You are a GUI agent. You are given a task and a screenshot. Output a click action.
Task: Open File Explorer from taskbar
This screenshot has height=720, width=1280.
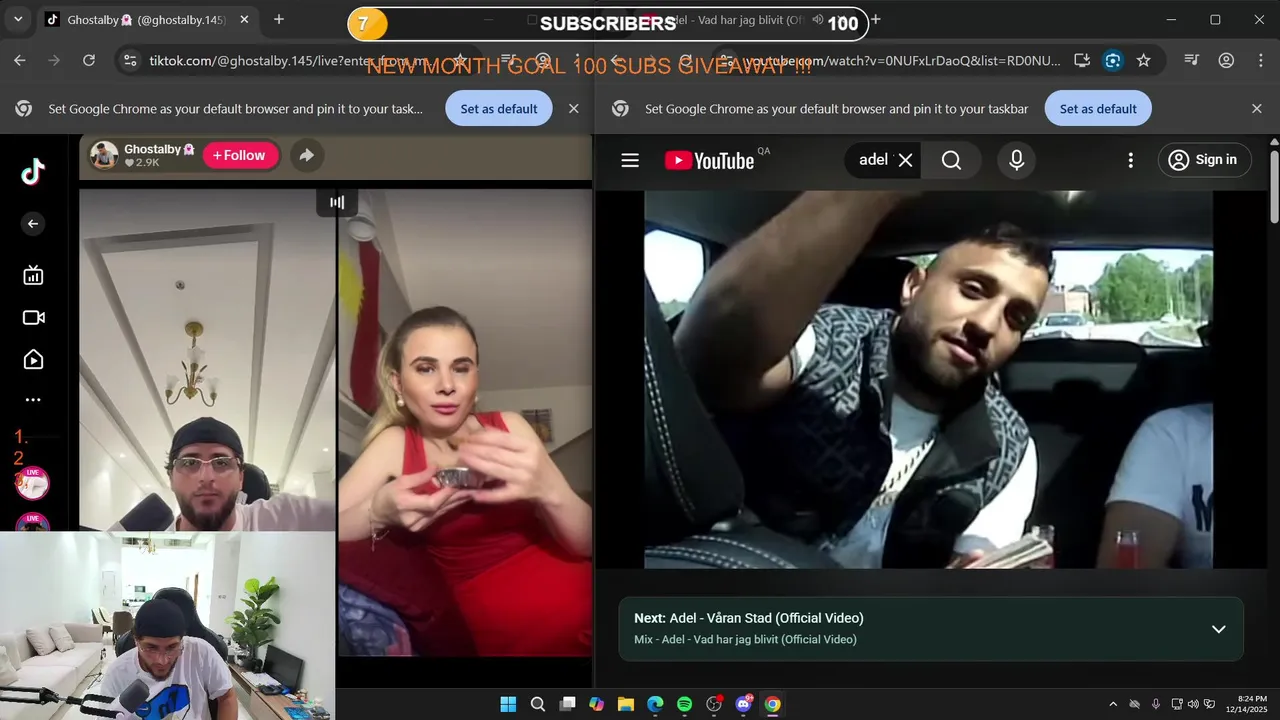(626, 704)
